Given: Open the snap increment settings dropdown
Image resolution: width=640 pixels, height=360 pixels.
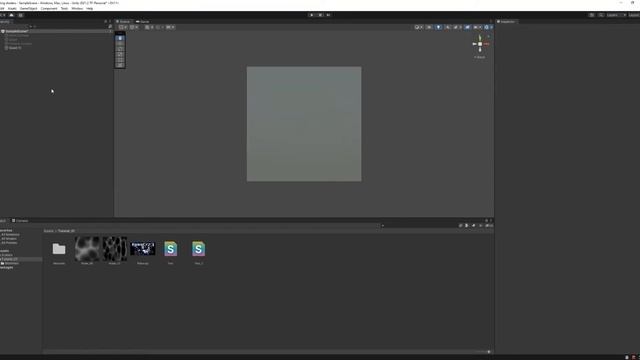Looking at the screenshot, I should (x=170, y=27).
